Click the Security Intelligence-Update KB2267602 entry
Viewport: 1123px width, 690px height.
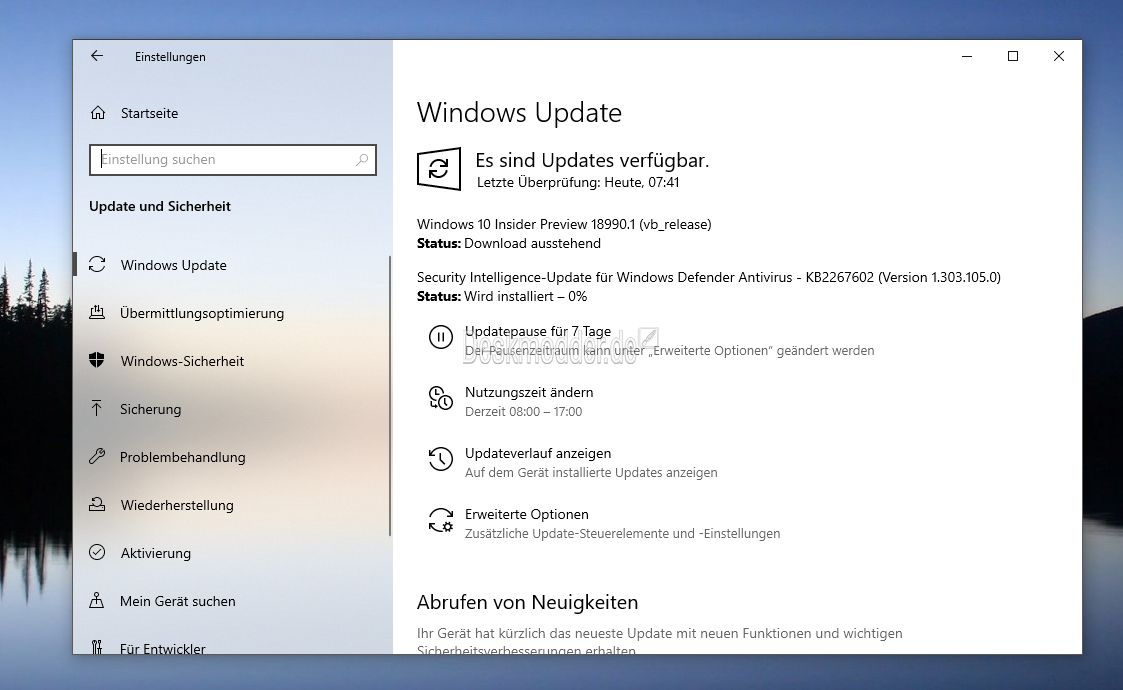(x=708, y=277)
